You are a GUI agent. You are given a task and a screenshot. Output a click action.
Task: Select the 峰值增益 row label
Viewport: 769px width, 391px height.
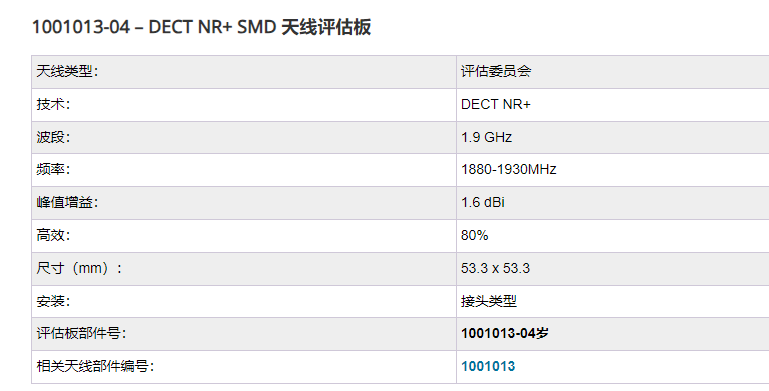click(x=67, y=203)
